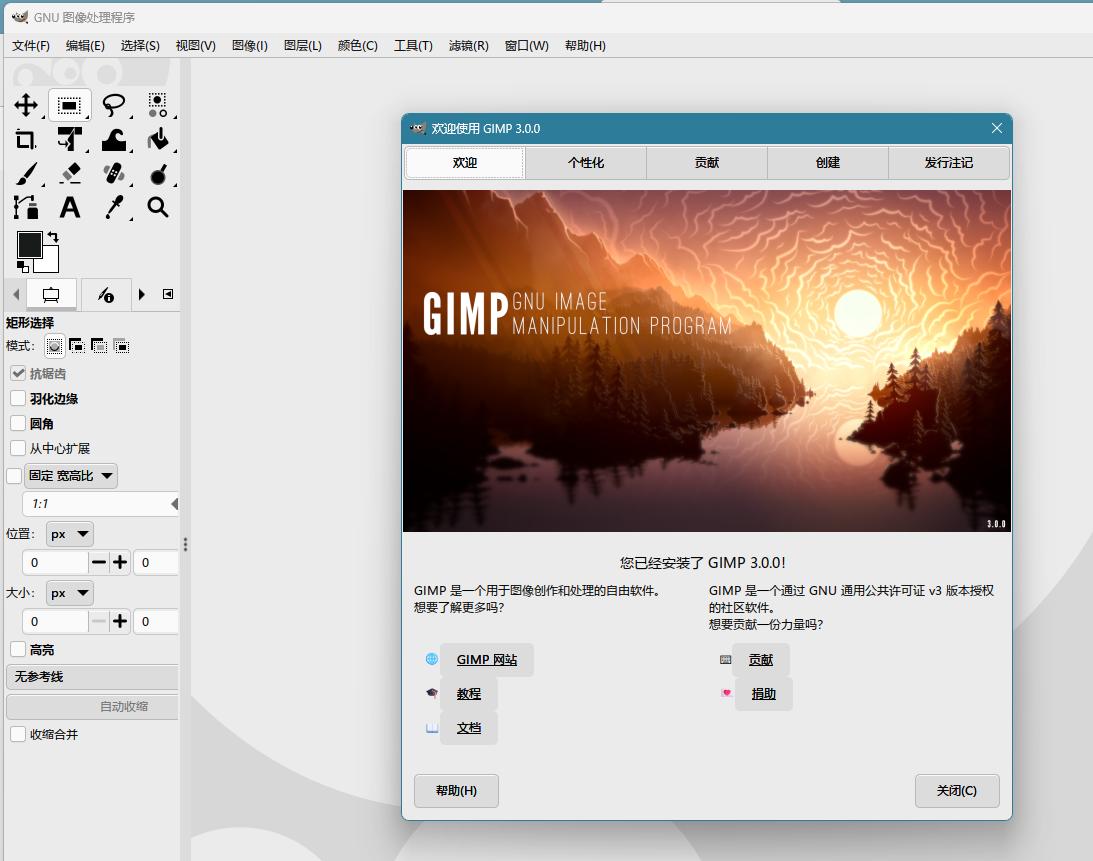Viewport: 1093px width, 861px height.
Task: Open the 固定 宽高比 dropdown
Action: click(x=70, y=475)
